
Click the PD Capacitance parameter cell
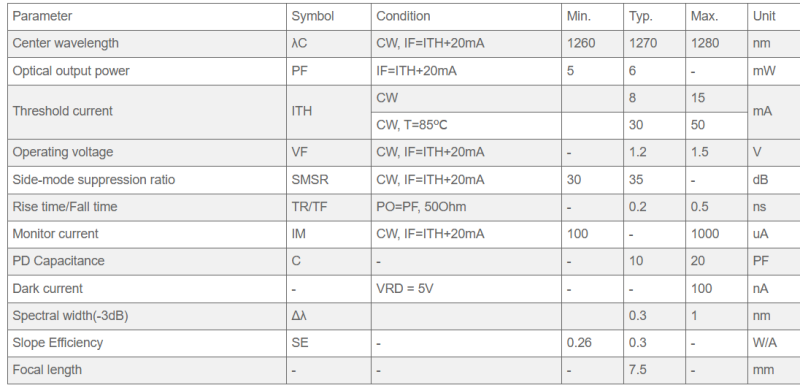(147, 261)
